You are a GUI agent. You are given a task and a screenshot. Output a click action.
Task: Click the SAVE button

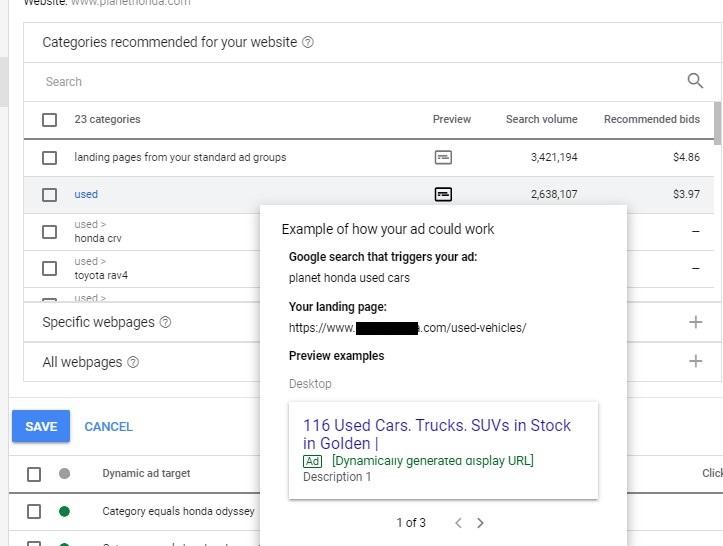pos(41,426)
